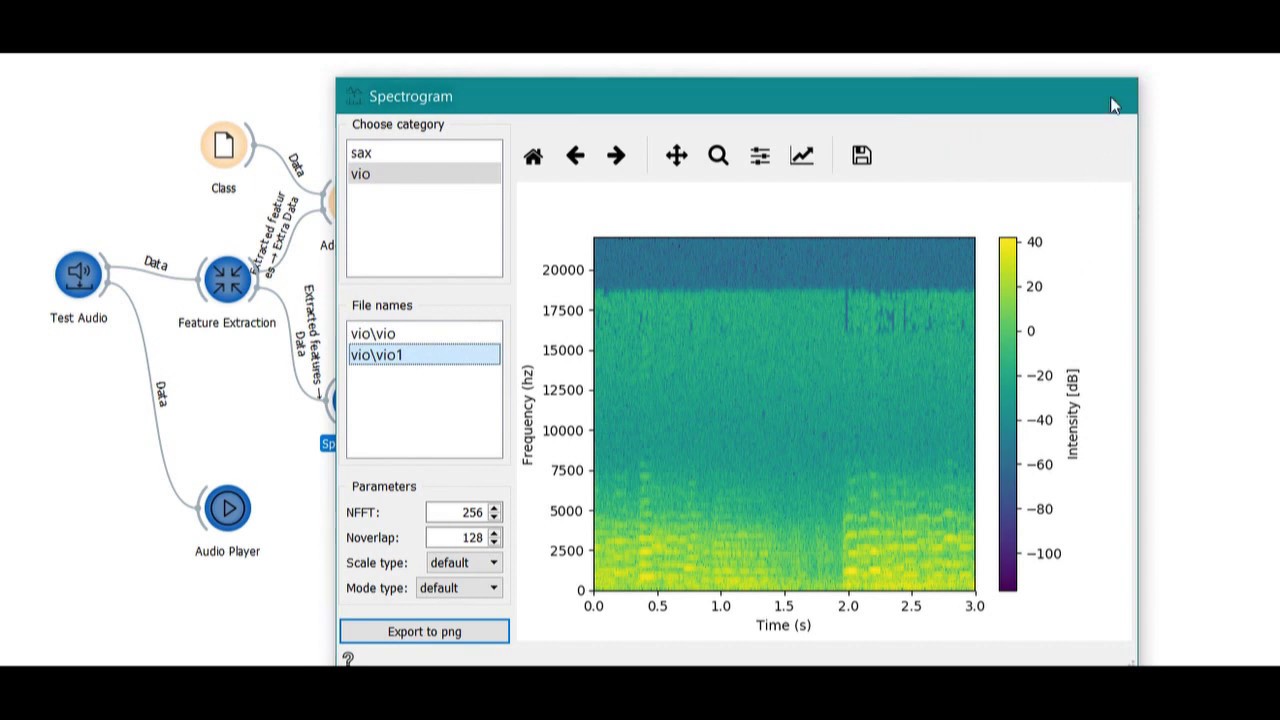Activate the Pan axes tool
The image size is (1280, 720).
[x=677, y=156]
